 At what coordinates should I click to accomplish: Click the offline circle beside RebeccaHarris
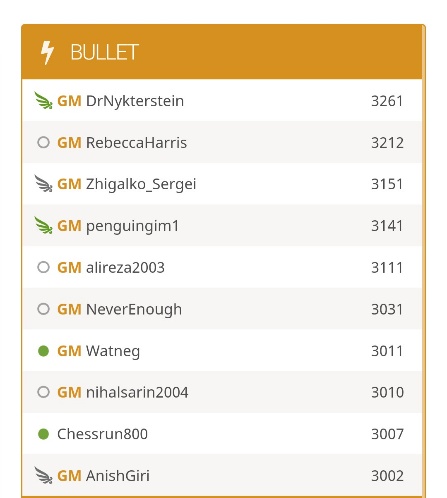click(43, 142)
